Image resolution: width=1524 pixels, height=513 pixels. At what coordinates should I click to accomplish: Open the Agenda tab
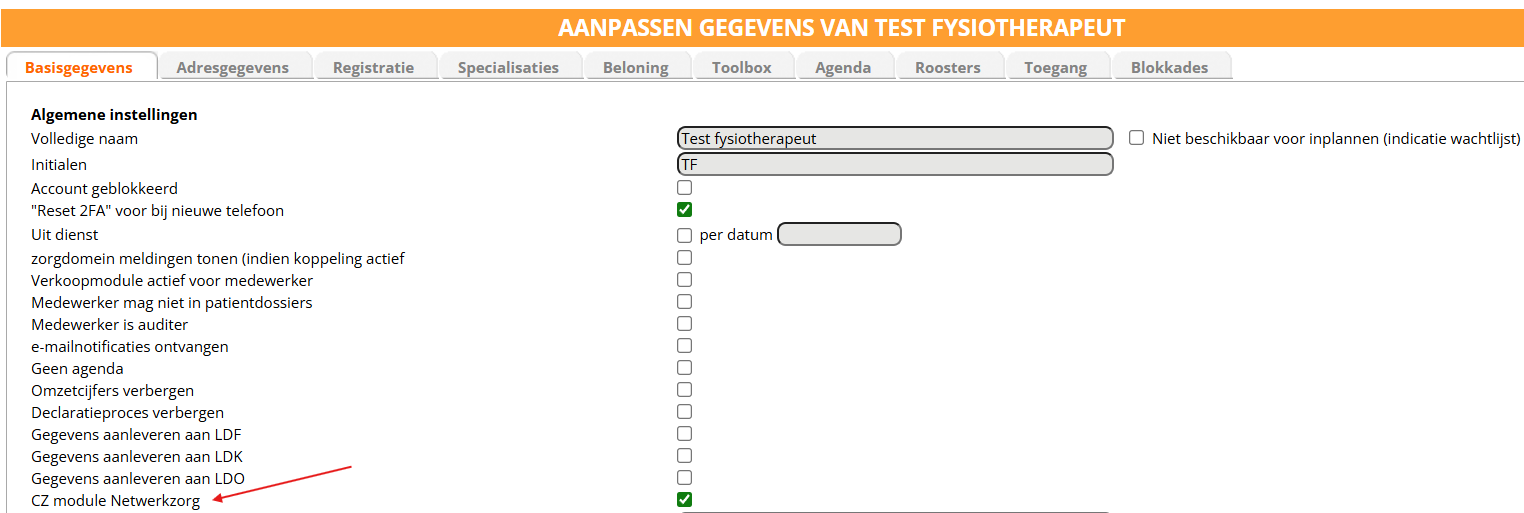point(843,68)
